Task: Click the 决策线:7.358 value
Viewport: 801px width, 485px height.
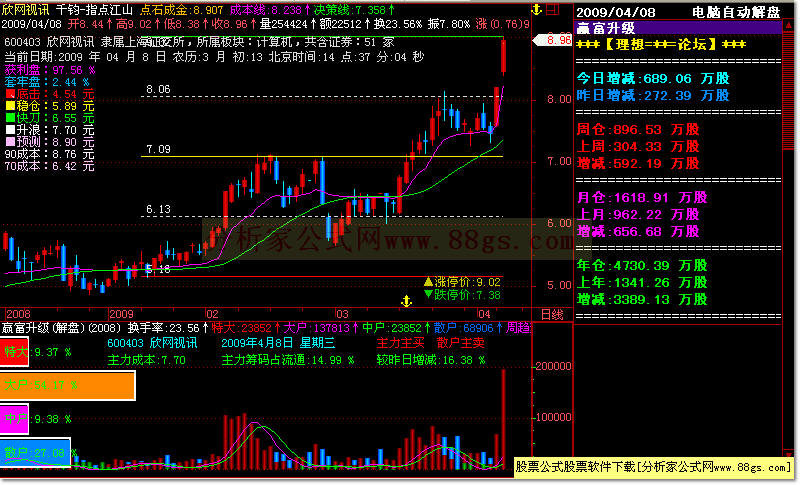Action: point(353,10)
